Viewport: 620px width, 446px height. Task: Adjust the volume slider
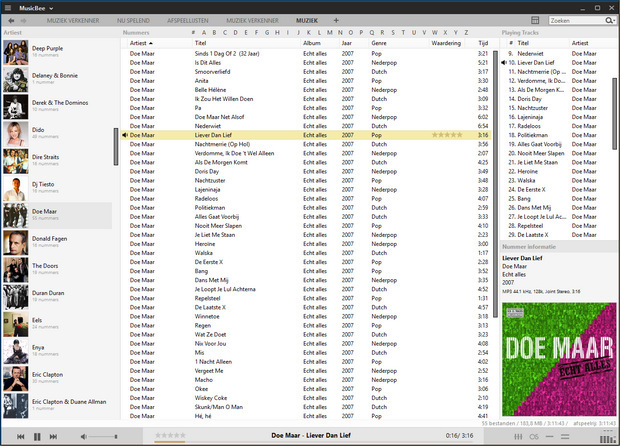103,437
